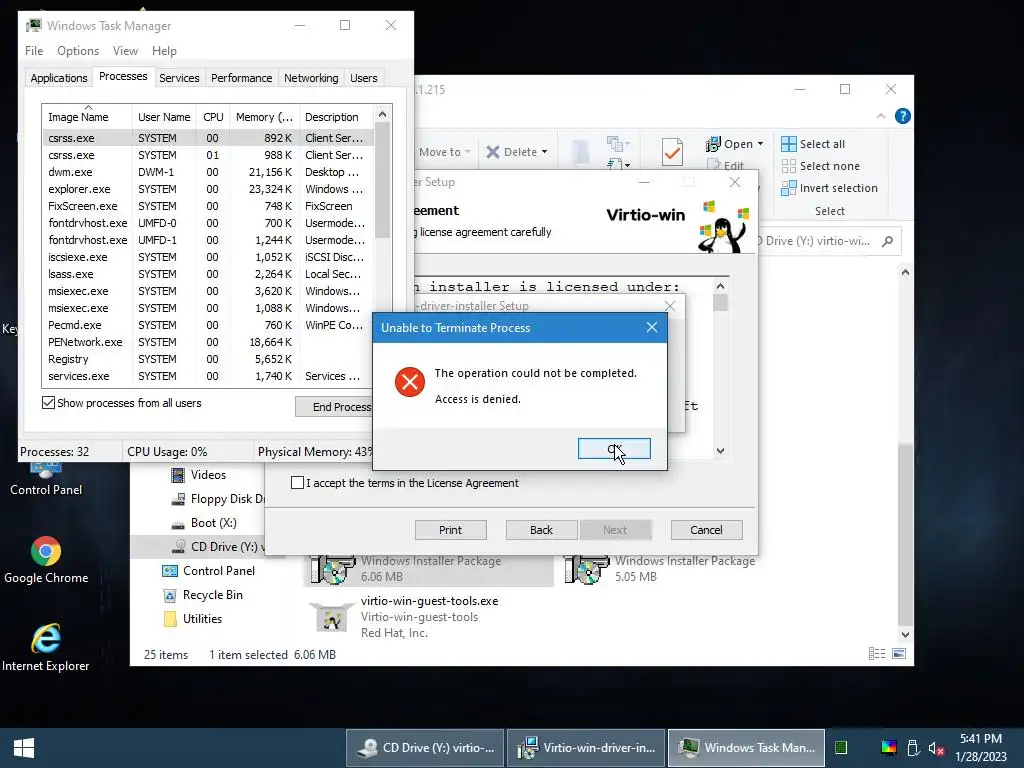
Task: Sort processes by User Name column
Action: click(164, 117)
